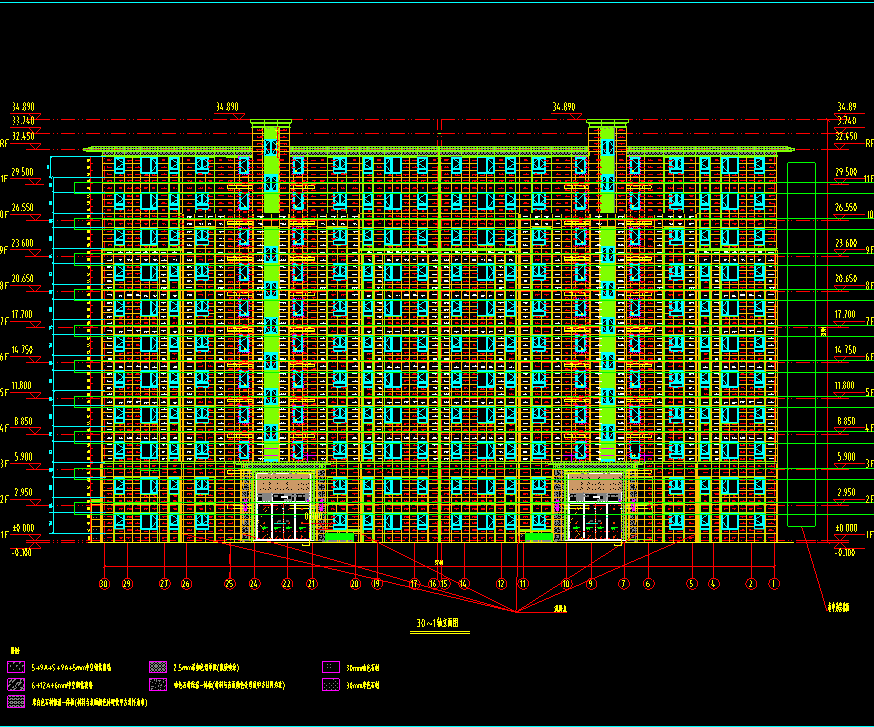Click the right ±0.000 elevation marker

click(x=845, y=528)
